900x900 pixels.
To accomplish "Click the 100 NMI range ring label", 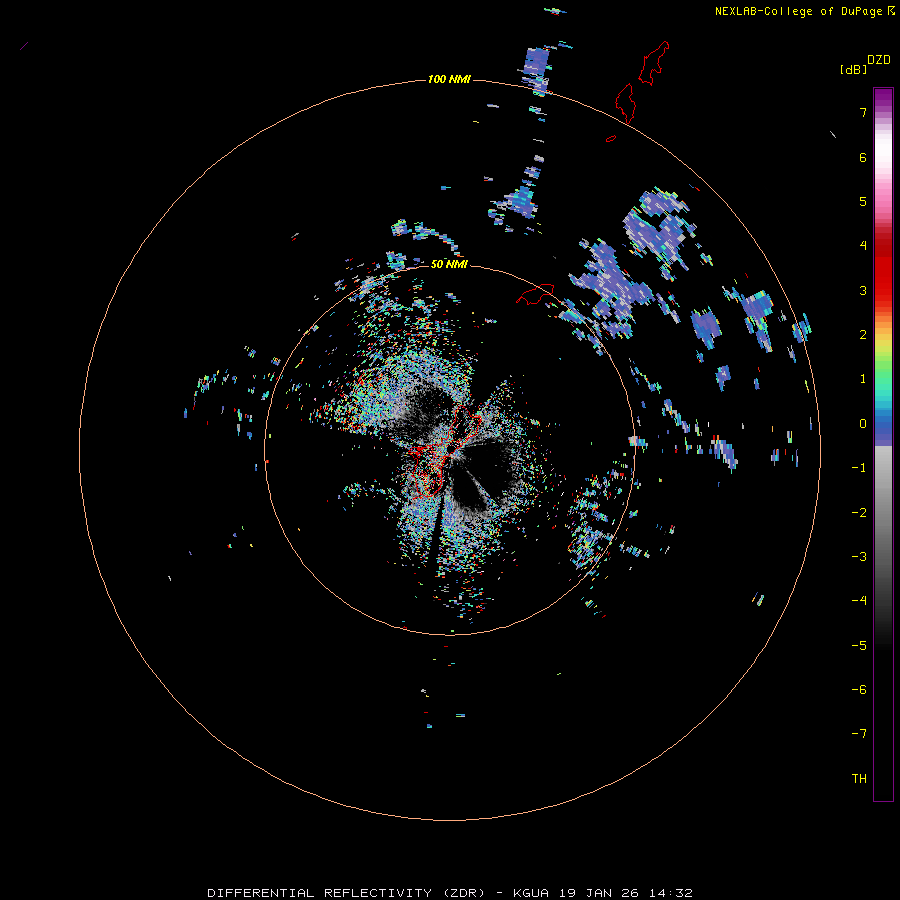I will [x=449, y=79].
